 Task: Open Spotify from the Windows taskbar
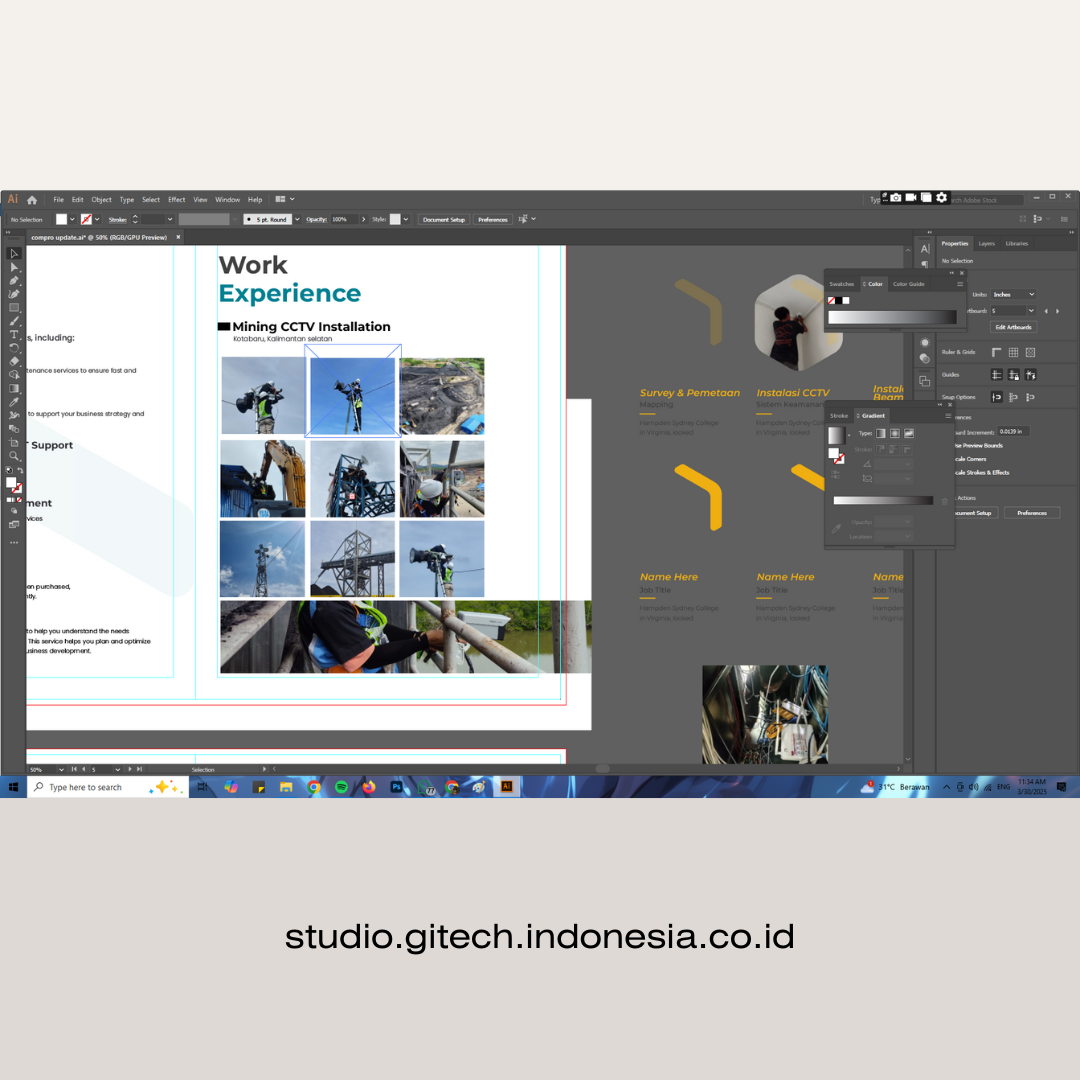click(x=341, y=787)
